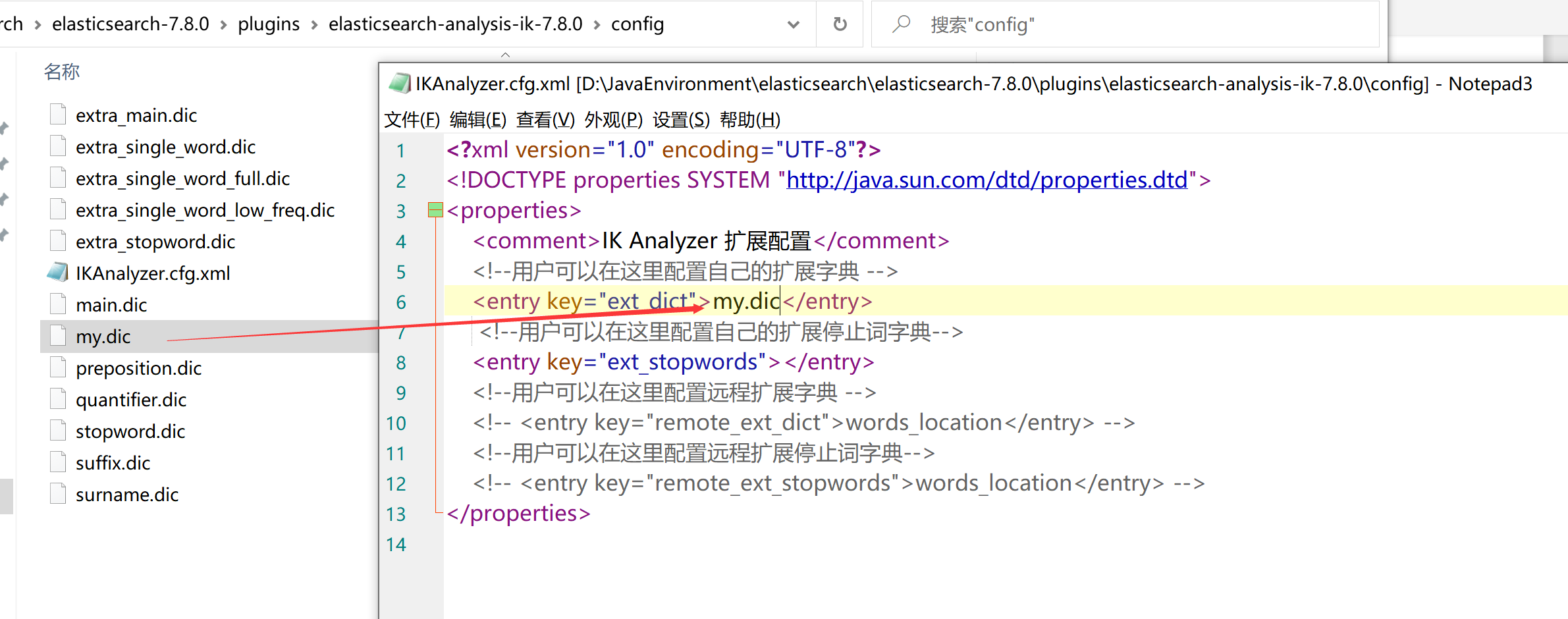
Task: Select the extra_main.dic file name
Action: pos(136,115)
